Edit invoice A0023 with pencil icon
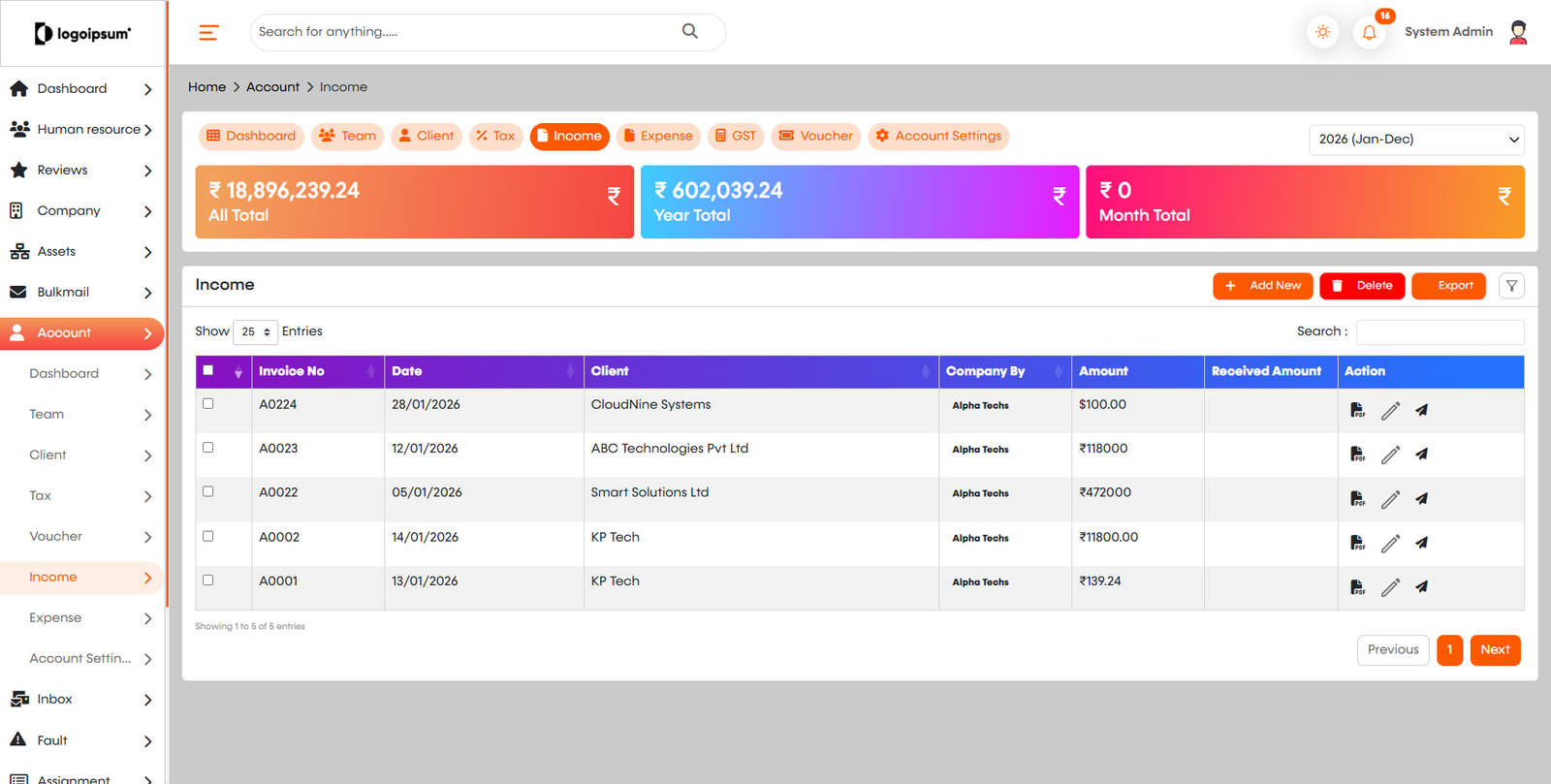The image size is (1551, 784). 1390,455
